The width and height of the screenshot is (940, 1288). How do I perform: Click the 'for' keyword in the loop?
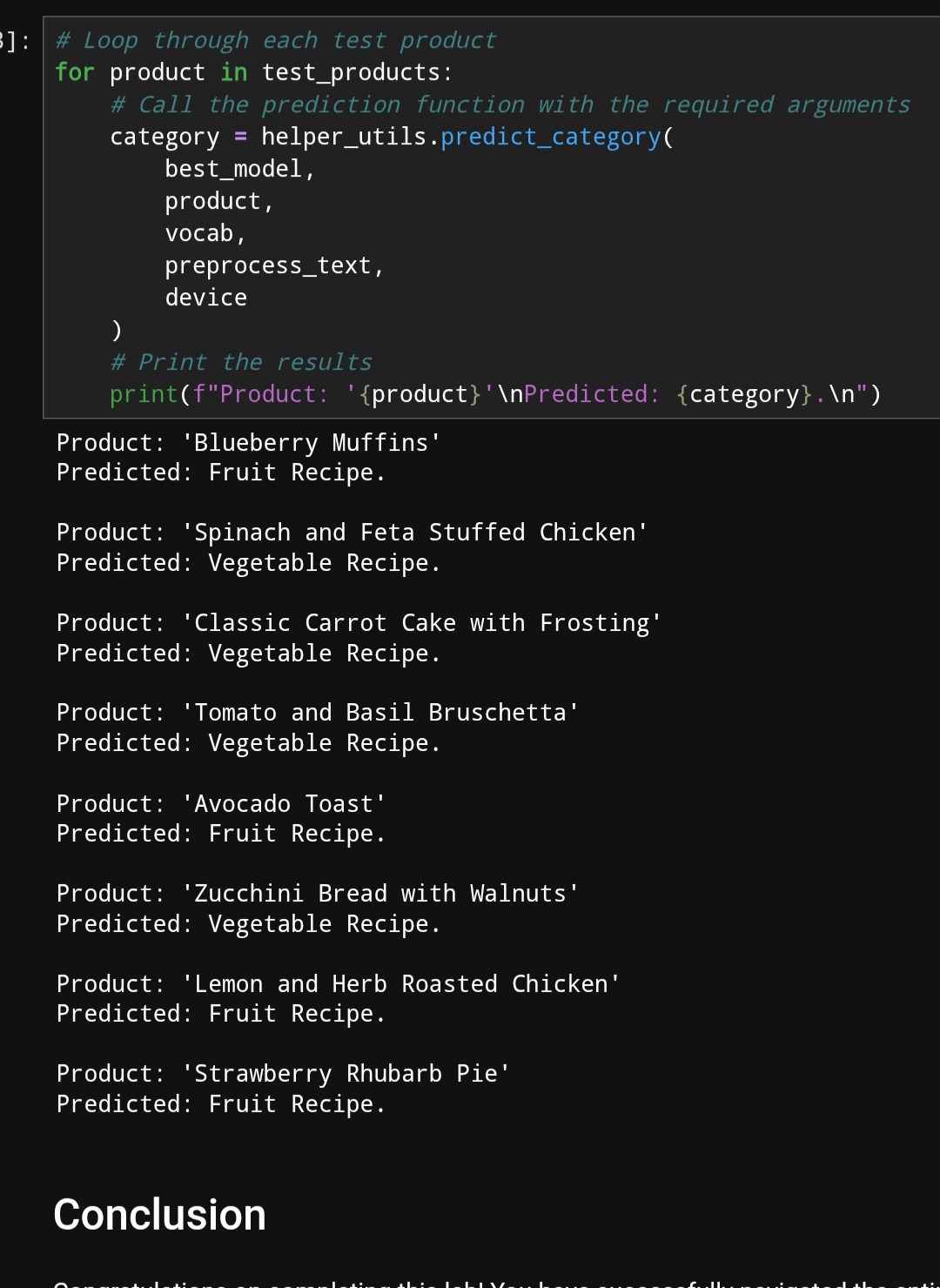pyautogui.click(x=74, y=72)
